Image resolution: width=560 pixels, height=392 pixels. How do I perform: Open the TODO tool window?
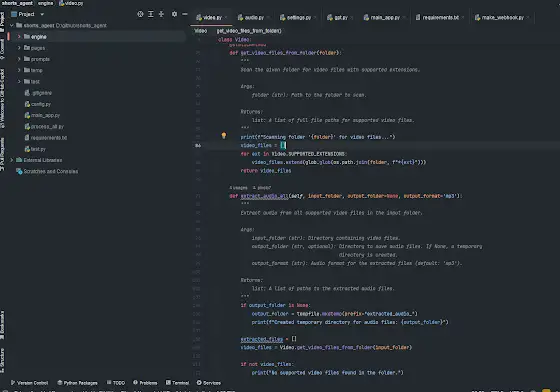pyautogui.click(x=116, y=383)
